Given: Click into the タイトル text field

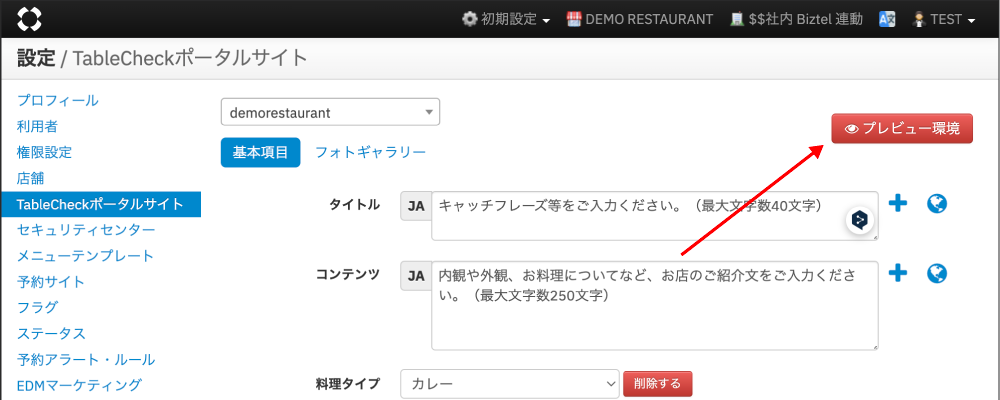Looking at the screenshot, I should (x=640, y=215).
